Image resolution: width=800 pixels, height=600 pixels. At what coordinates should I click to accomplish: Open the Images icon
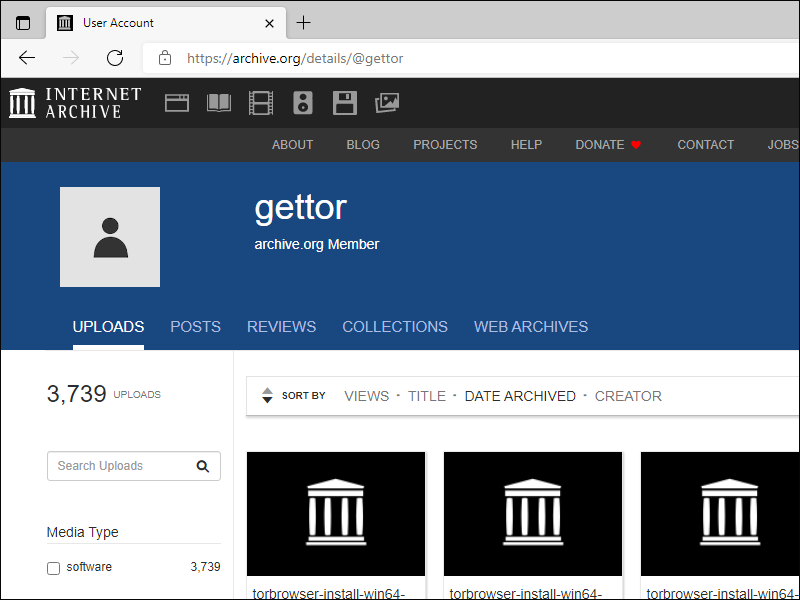387,102
